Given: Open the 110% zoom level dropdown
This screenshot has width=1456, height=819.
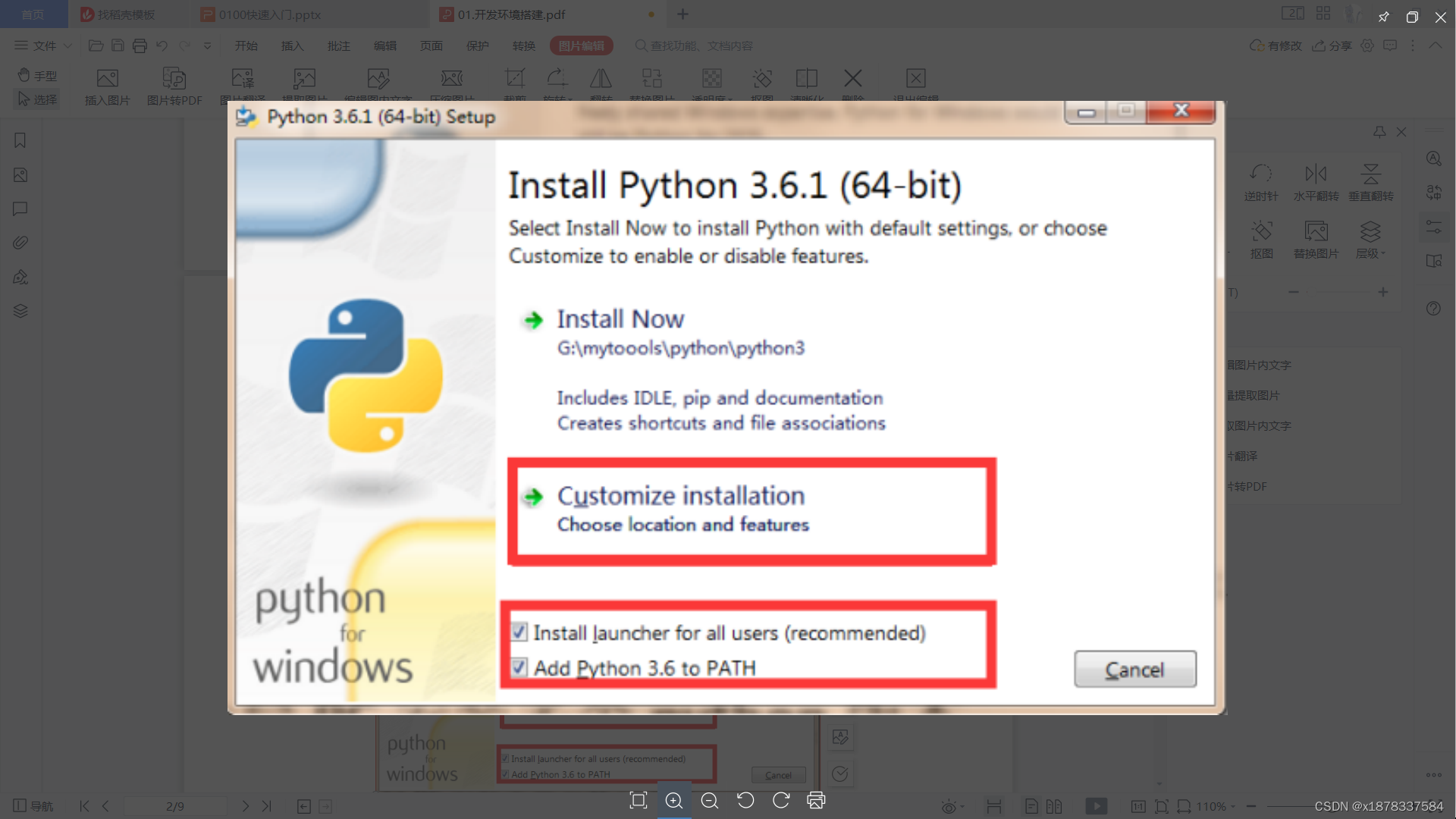Looking at the screenshot, I should click(1216, 806).
